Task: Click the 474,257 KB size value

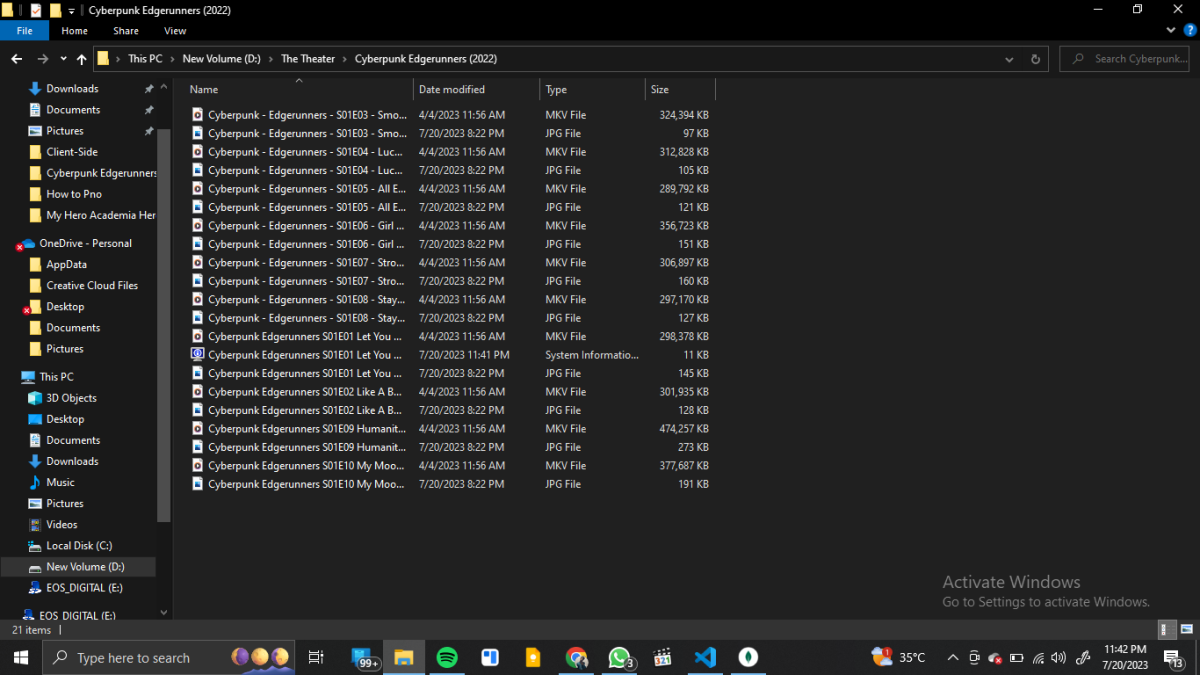Action: coord(682,429)
